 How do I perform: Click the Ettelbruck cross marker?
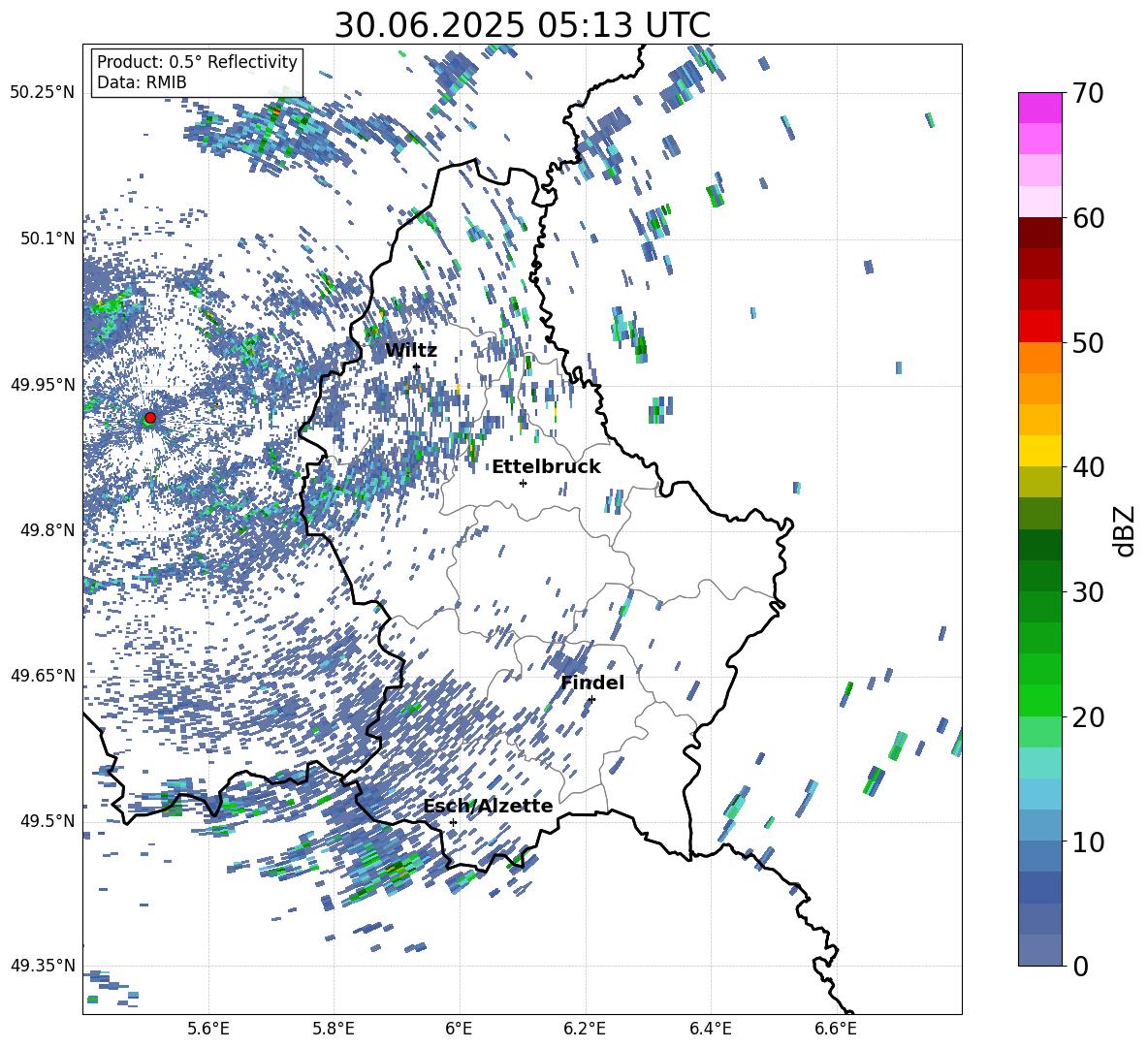click(523, 483)
